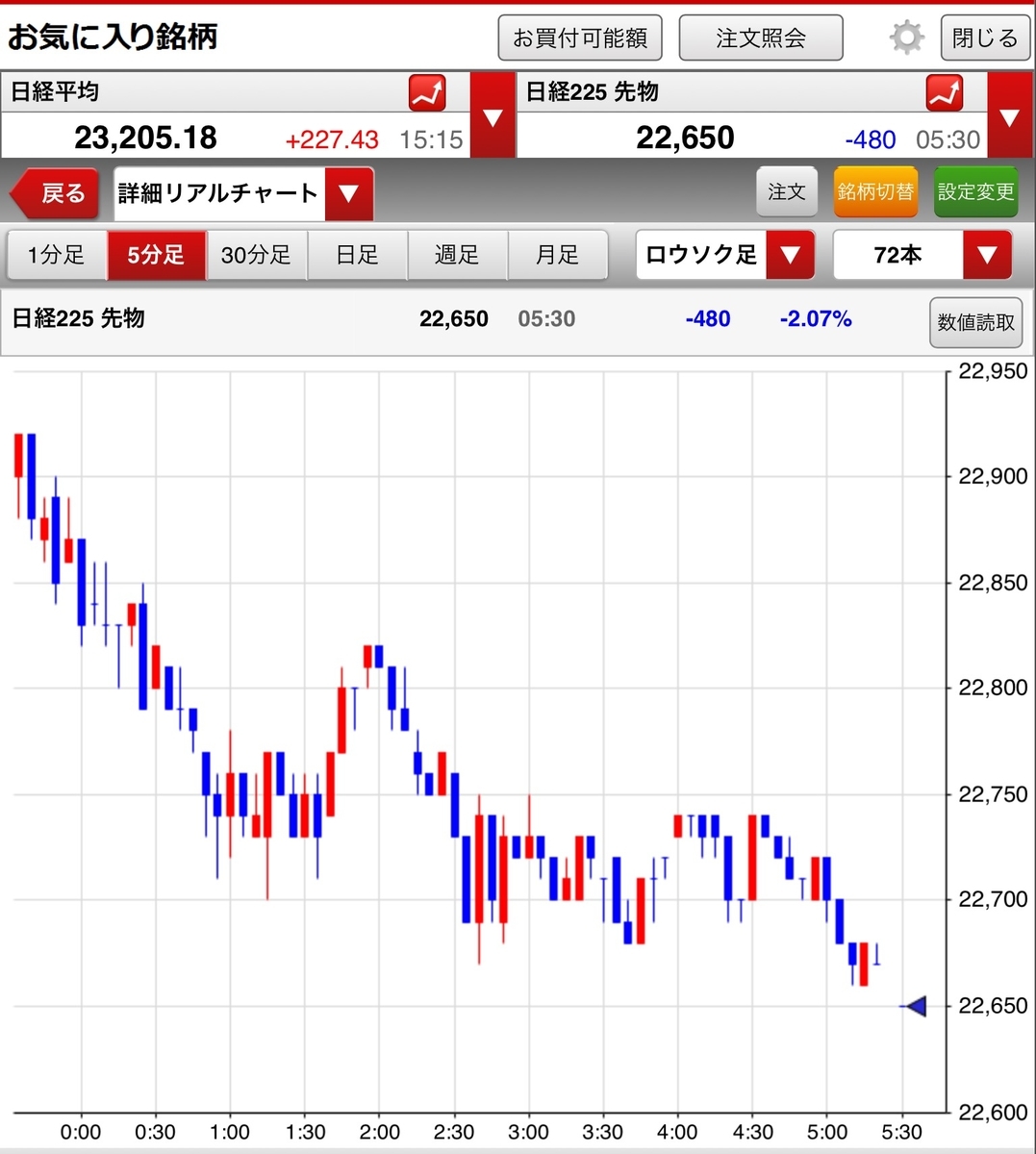
Task: Click the 22,950 price axis label
Action: (x=994, y=371)
